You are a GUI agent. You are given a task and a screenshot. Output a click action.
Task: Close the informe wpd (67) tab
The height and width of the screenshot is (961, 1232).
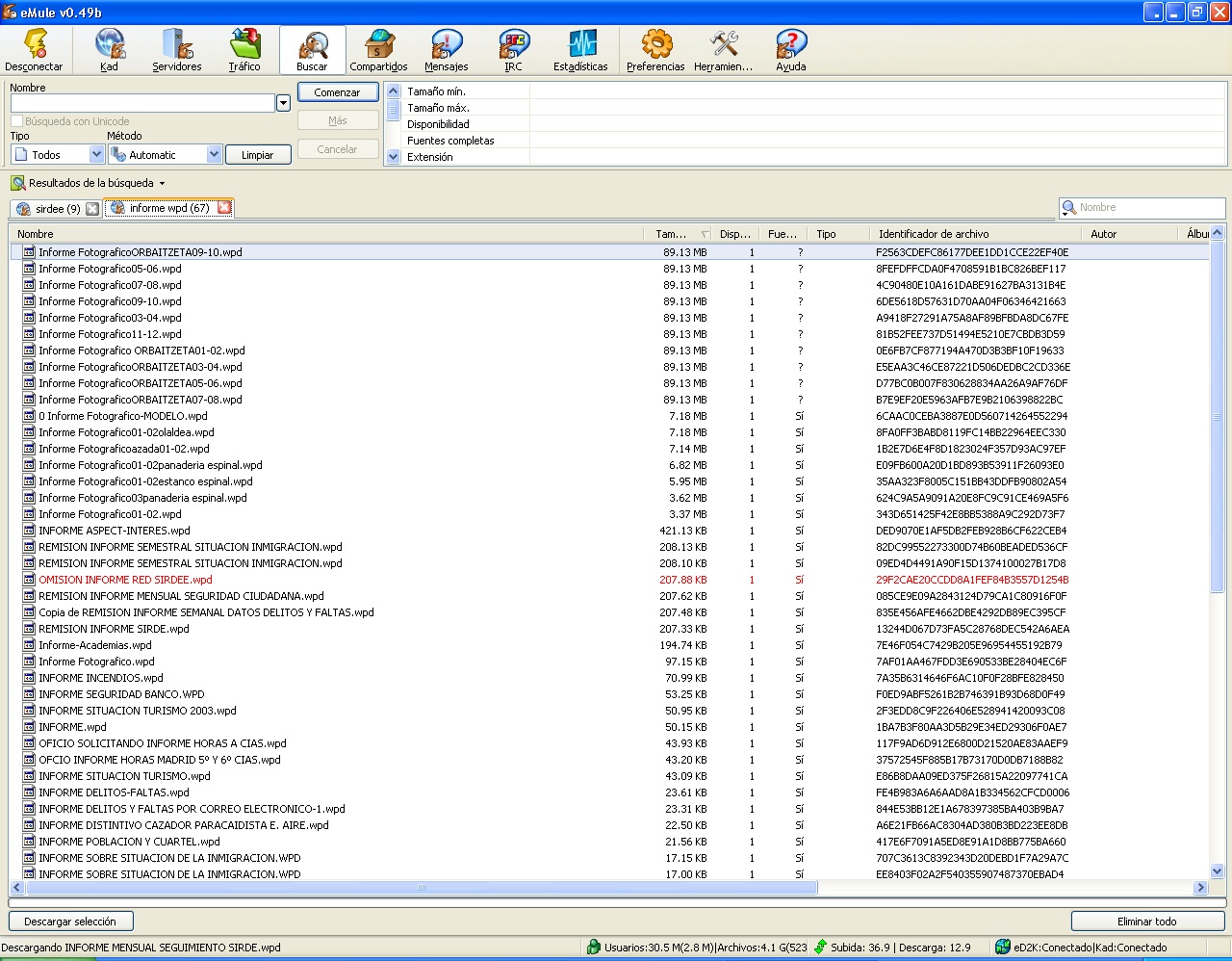[x=224, y=207]
